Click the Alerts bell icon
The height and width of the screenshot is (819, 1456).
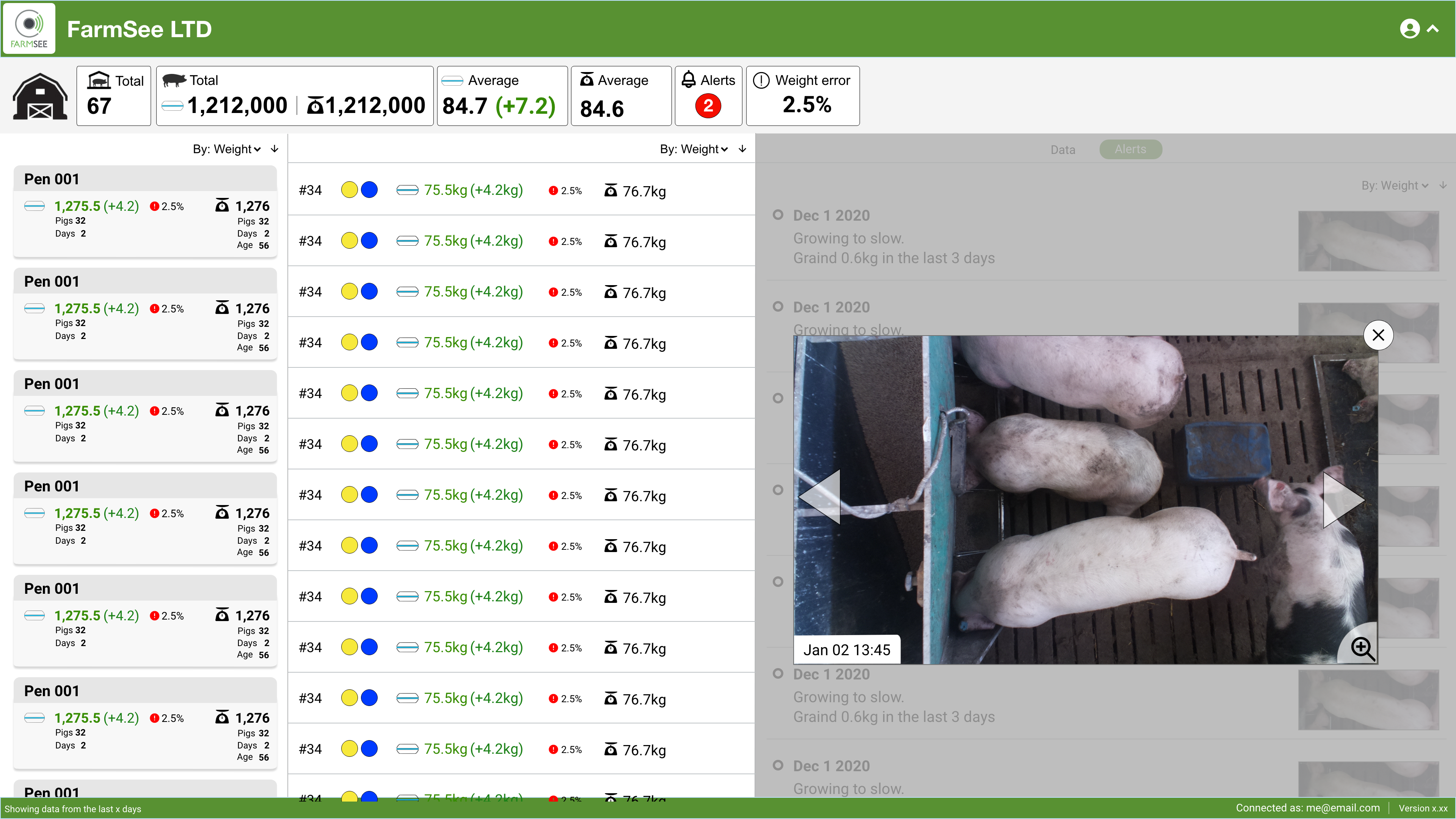[x=689, y=80]
